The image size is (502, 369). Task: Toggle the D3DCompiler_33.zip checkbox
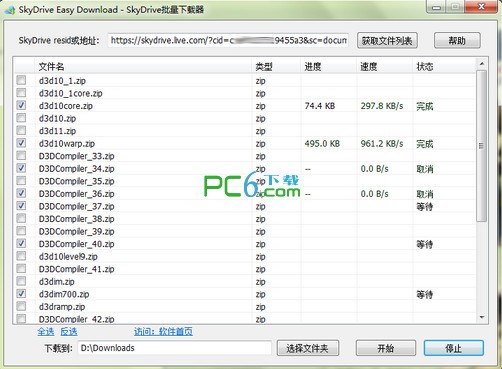pos(21,155)
